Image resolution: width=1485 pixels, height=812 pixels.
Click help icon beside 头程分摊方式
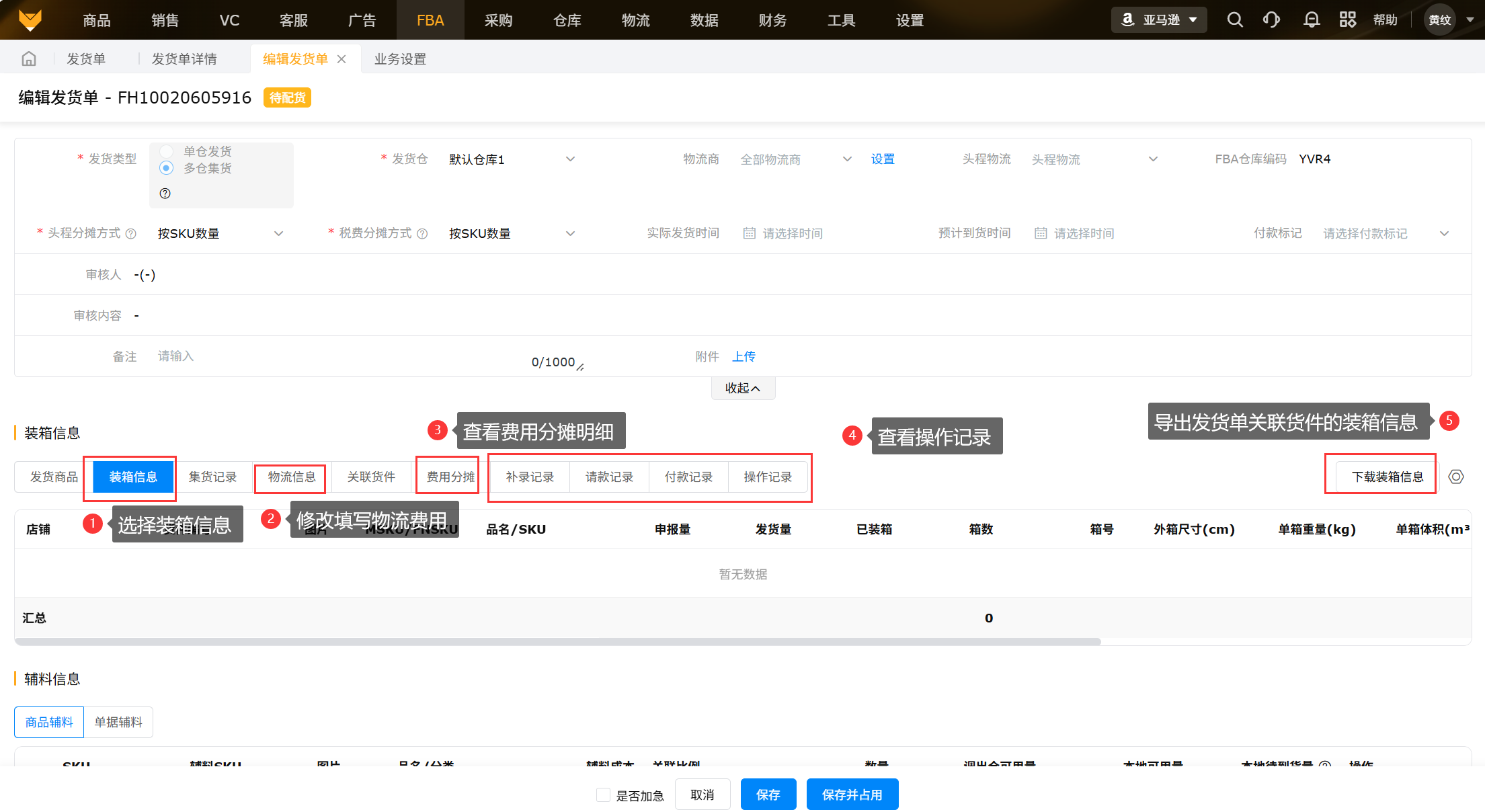pyautogui.click(x=131, y=234)
